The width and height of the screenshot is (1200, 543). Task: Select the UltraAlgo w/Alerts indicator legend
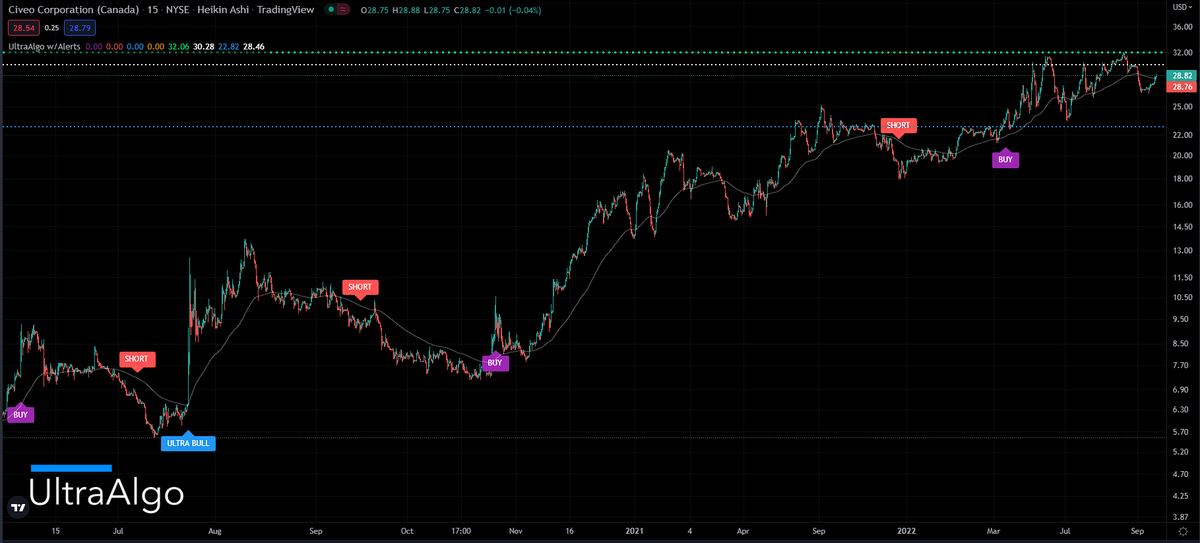point(44,45)
